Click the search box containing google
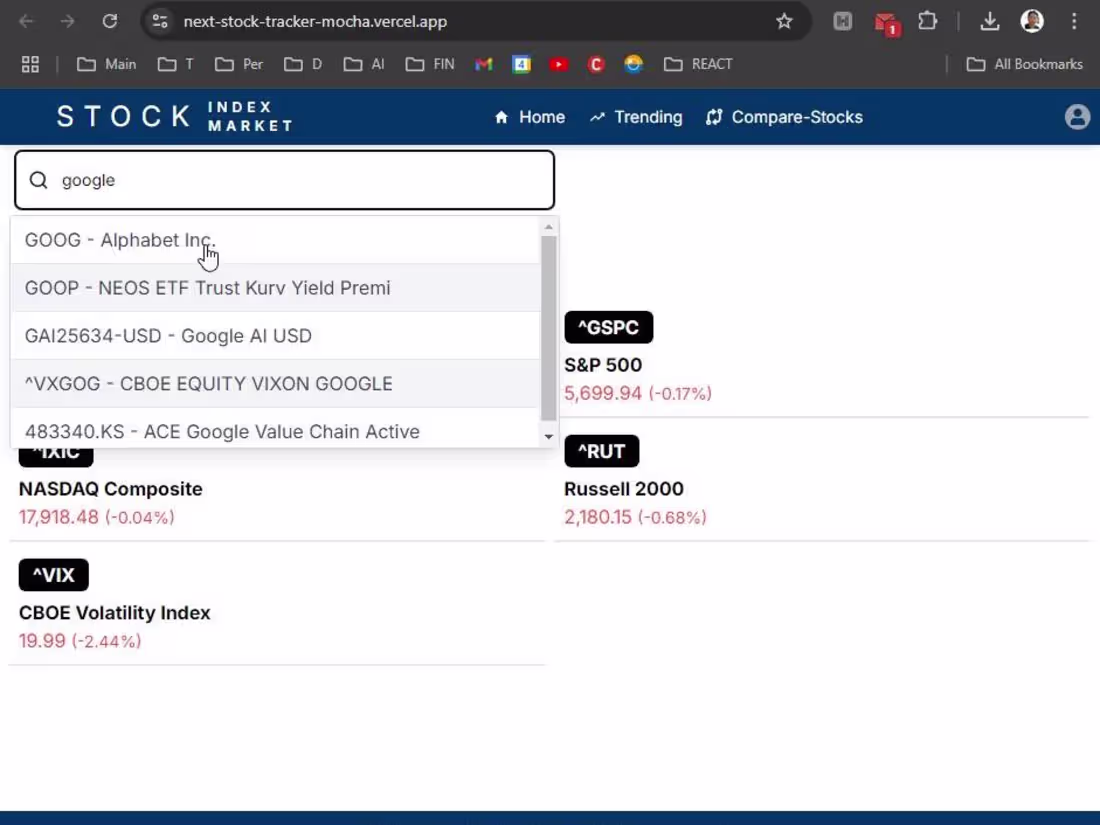The width and height of the screenshot is (1100, 825). [x=284, y=180]
